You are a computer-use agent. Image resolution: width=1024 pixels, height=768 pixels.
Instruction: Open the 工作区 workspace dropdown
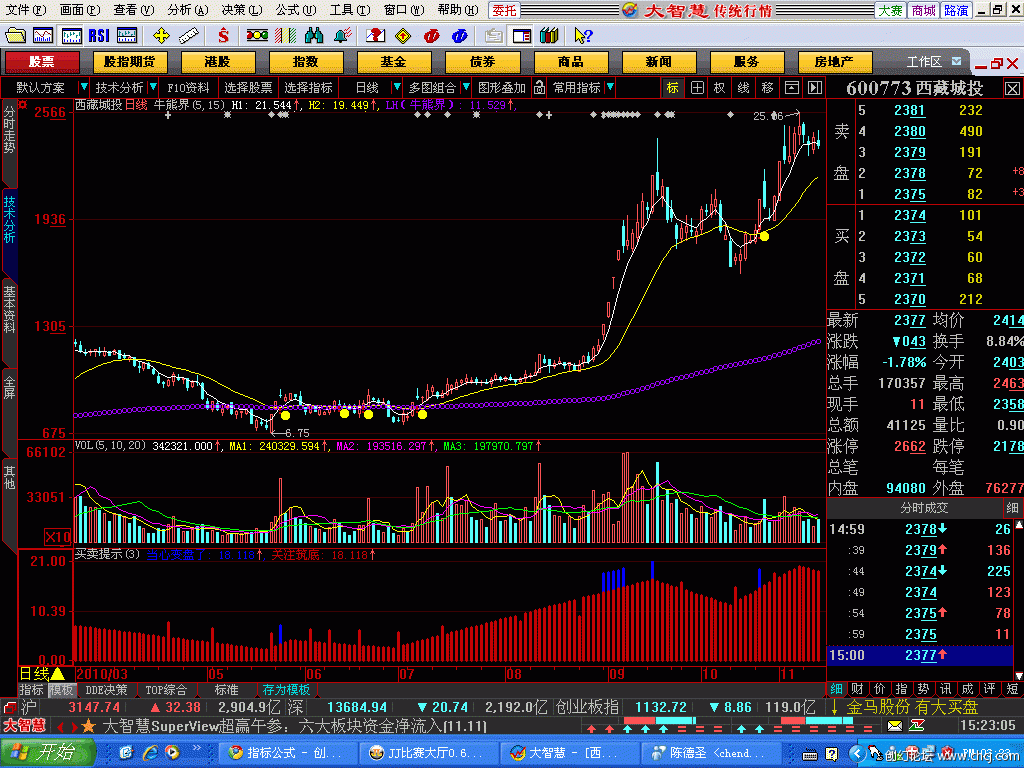957,61
